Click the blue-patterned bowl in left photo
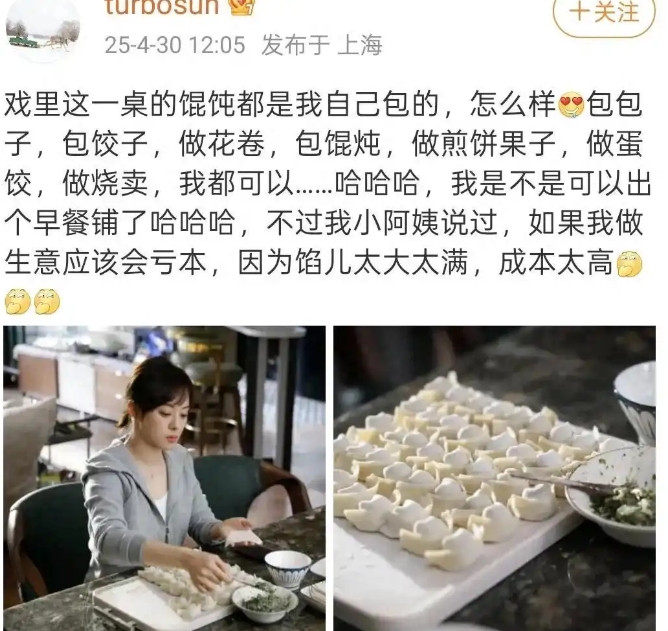Screen dimensions: 668x631 pyautogui.click(x=288, y=570)
